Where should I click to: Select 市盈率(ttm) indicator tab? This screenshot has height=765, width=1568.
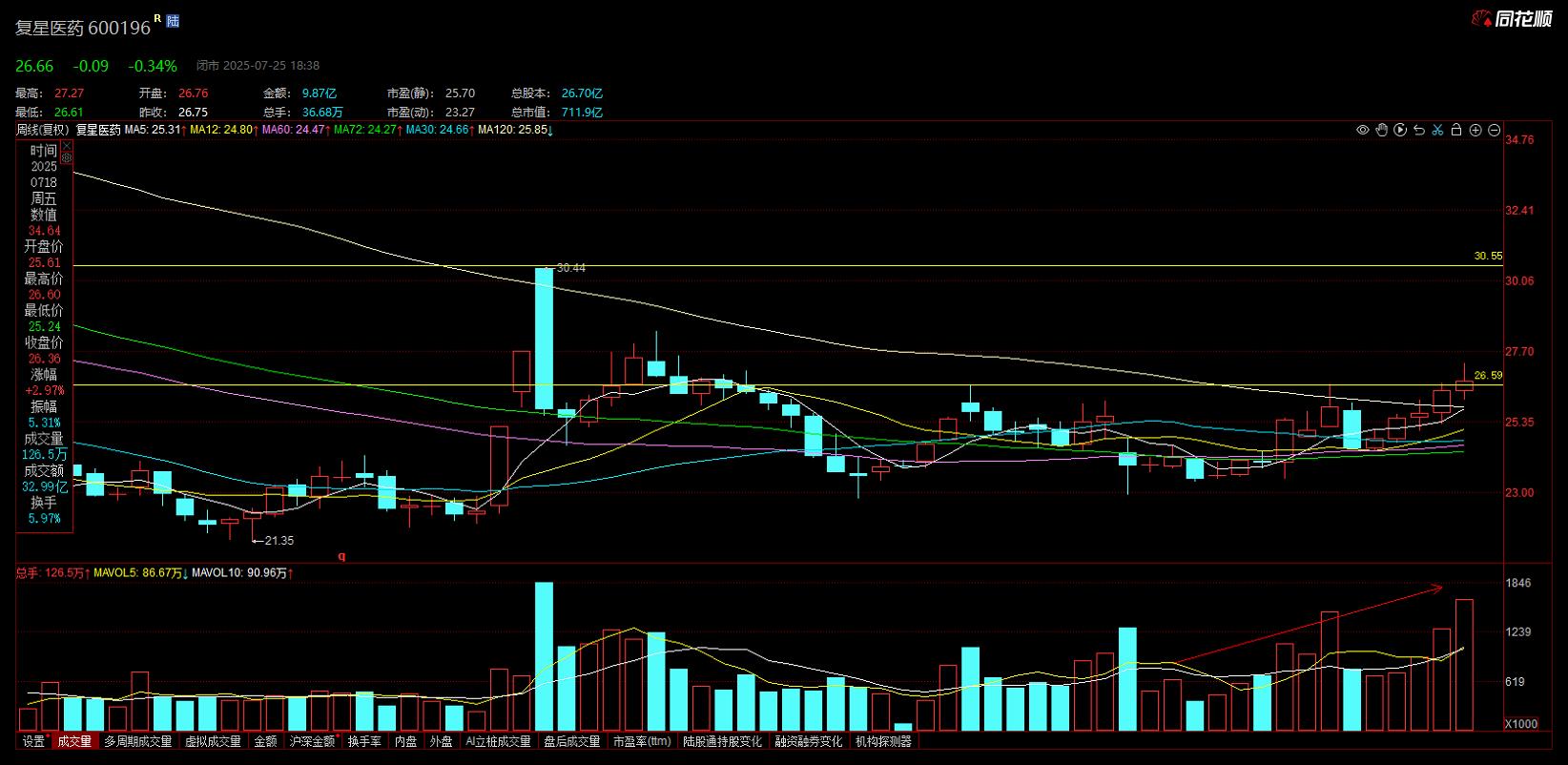pos(642,741)
